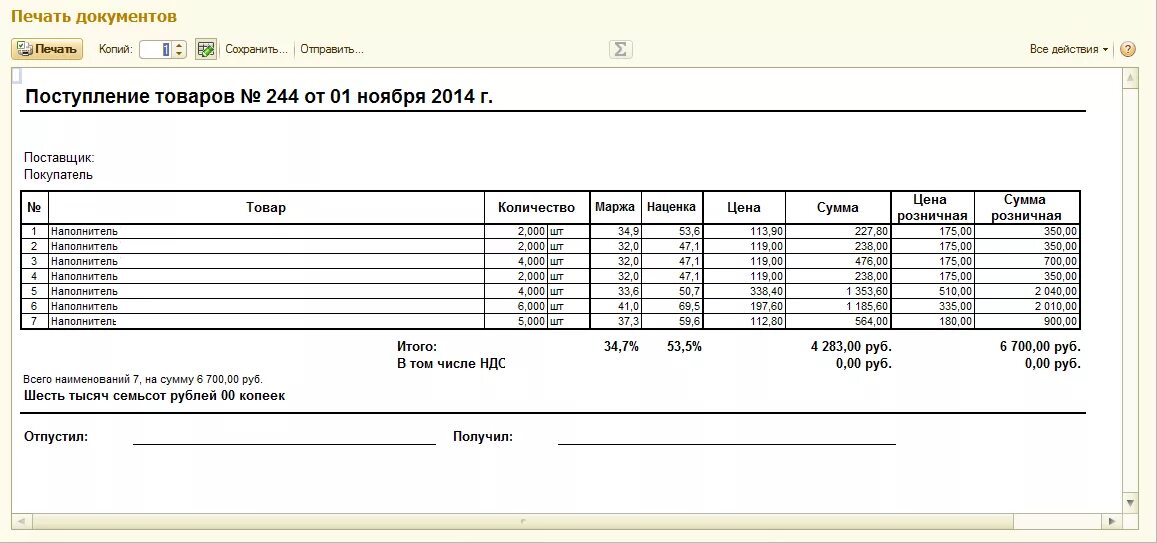
Task: Click the total 4 283,00 руб.
Action: [851, 347]
